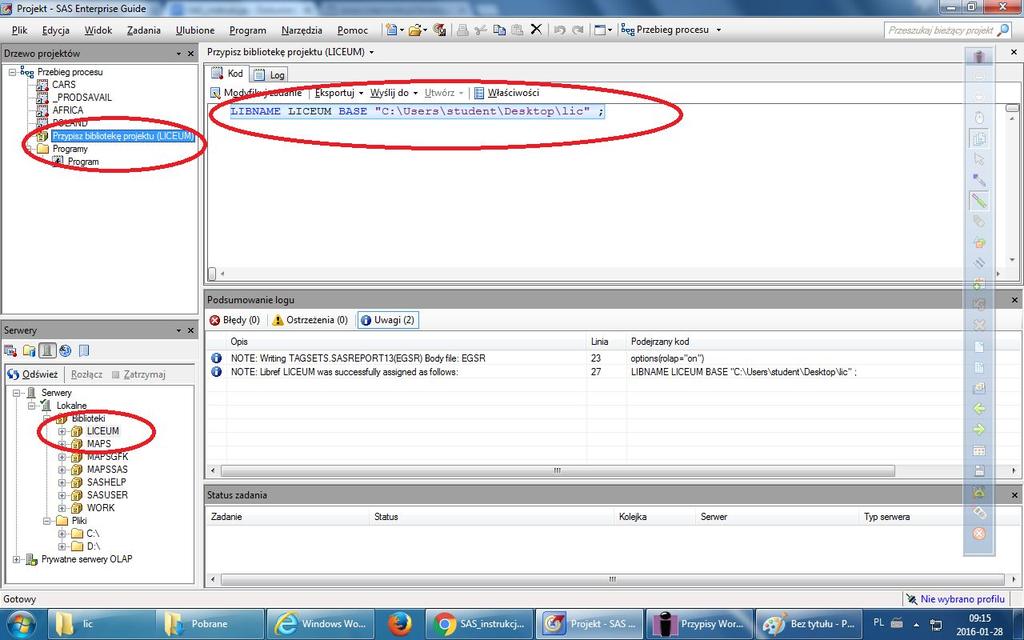Click the Właściwości properties icon

click(479, 93)
